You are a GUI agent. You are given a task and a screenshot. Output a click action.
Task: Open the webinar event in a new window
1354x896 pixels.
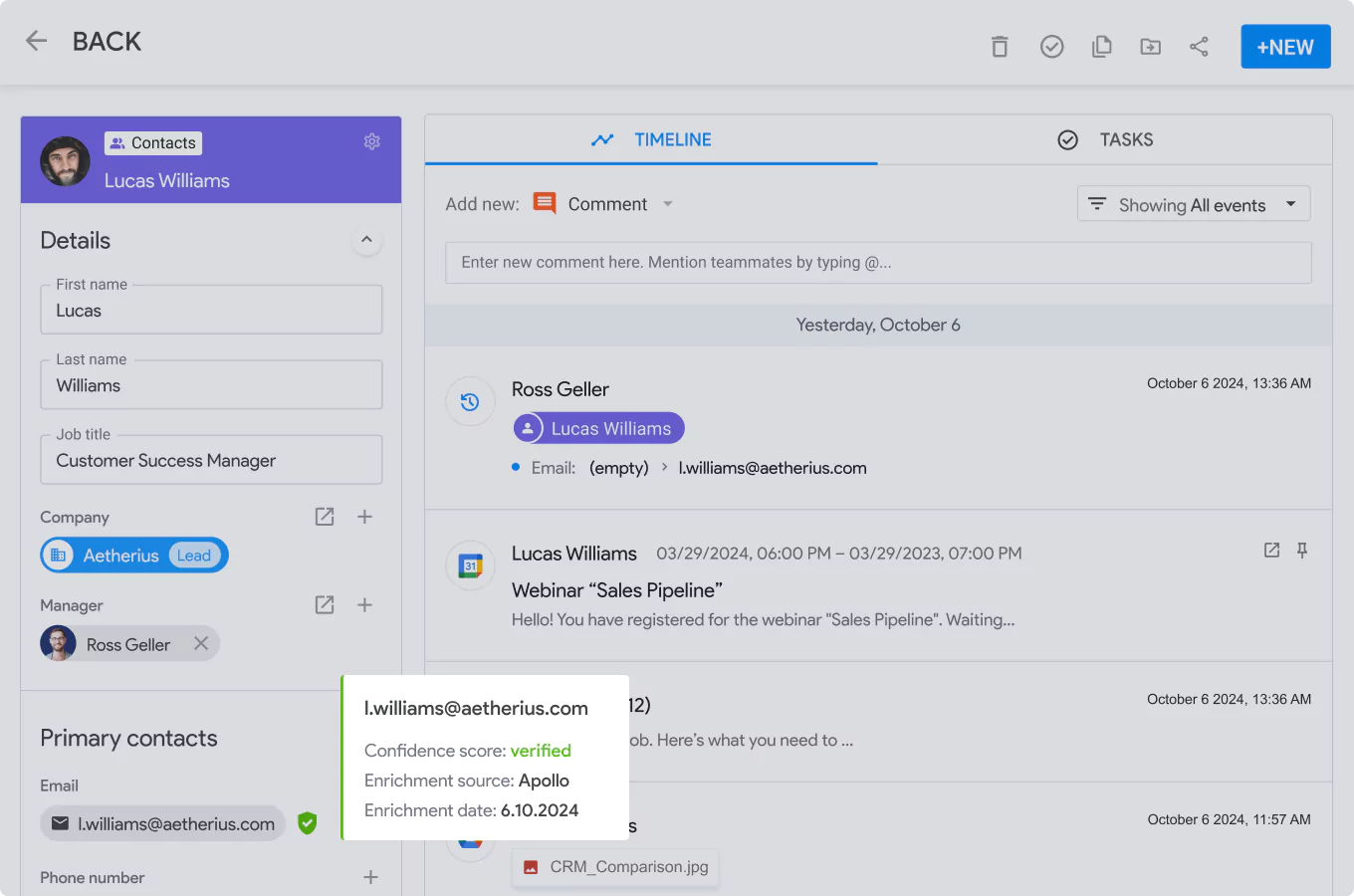1271,550
